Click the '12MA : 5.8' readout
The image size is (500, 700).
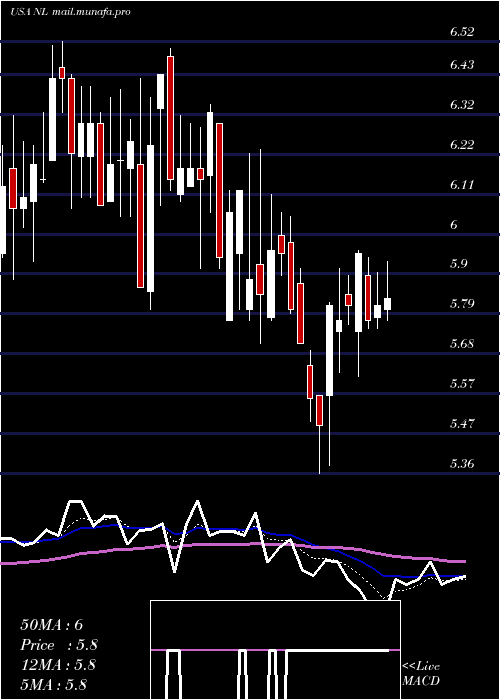pyautogui.click(x=58, y=665)
